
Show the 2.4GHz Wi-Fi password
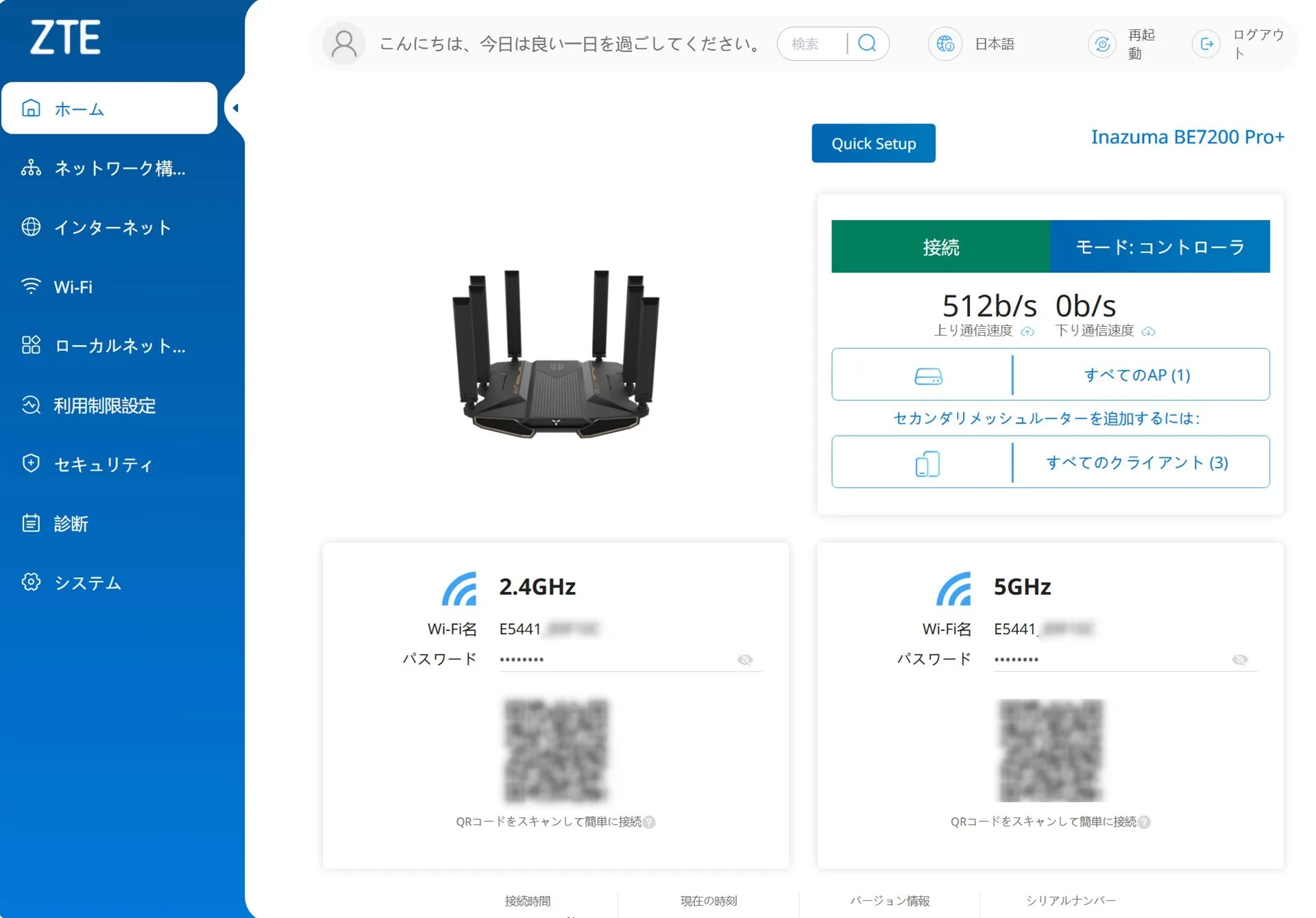pos(745,659)
